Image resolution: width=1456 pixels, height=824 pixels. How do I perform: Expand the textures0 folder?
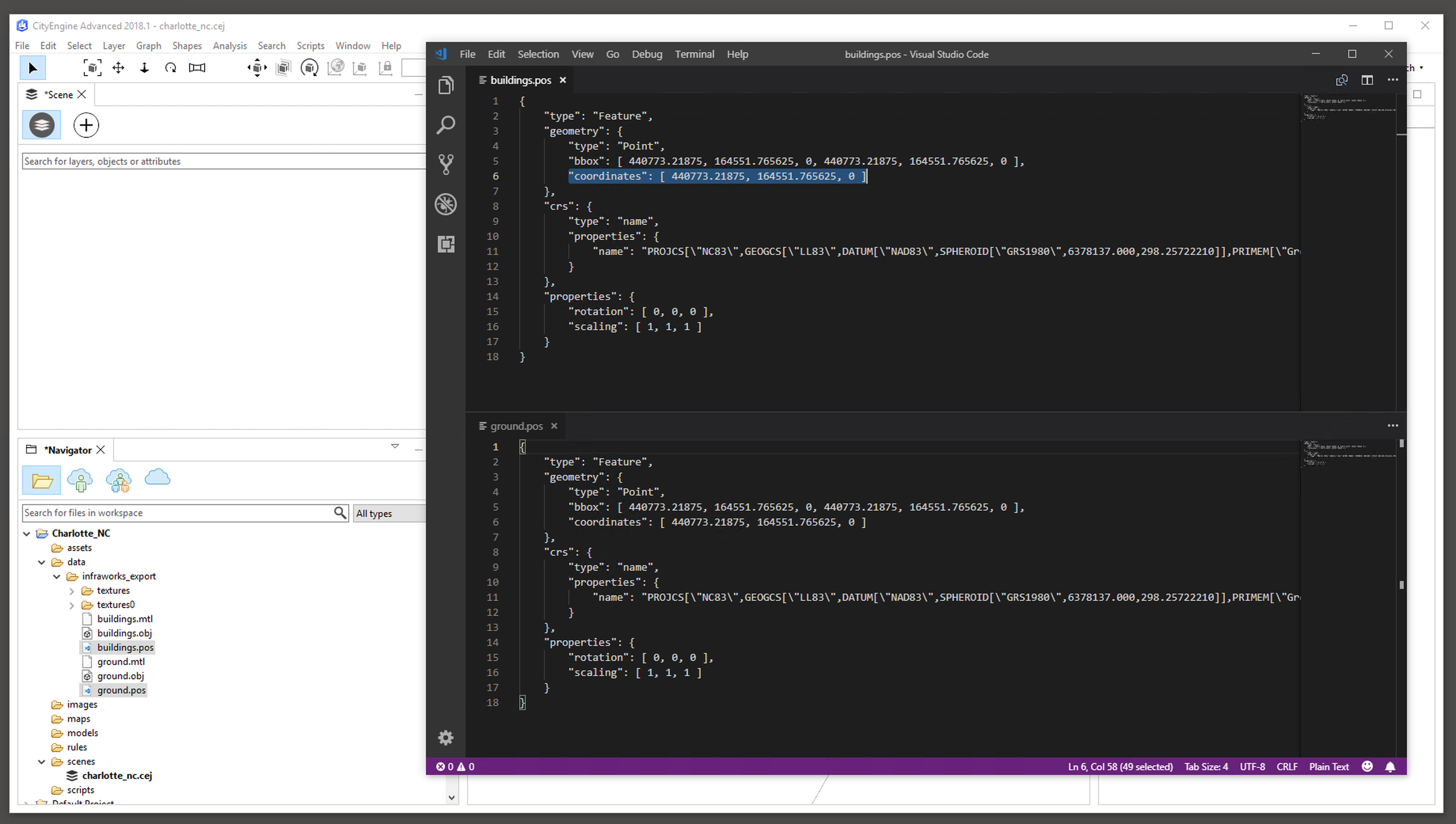[72, 605]
